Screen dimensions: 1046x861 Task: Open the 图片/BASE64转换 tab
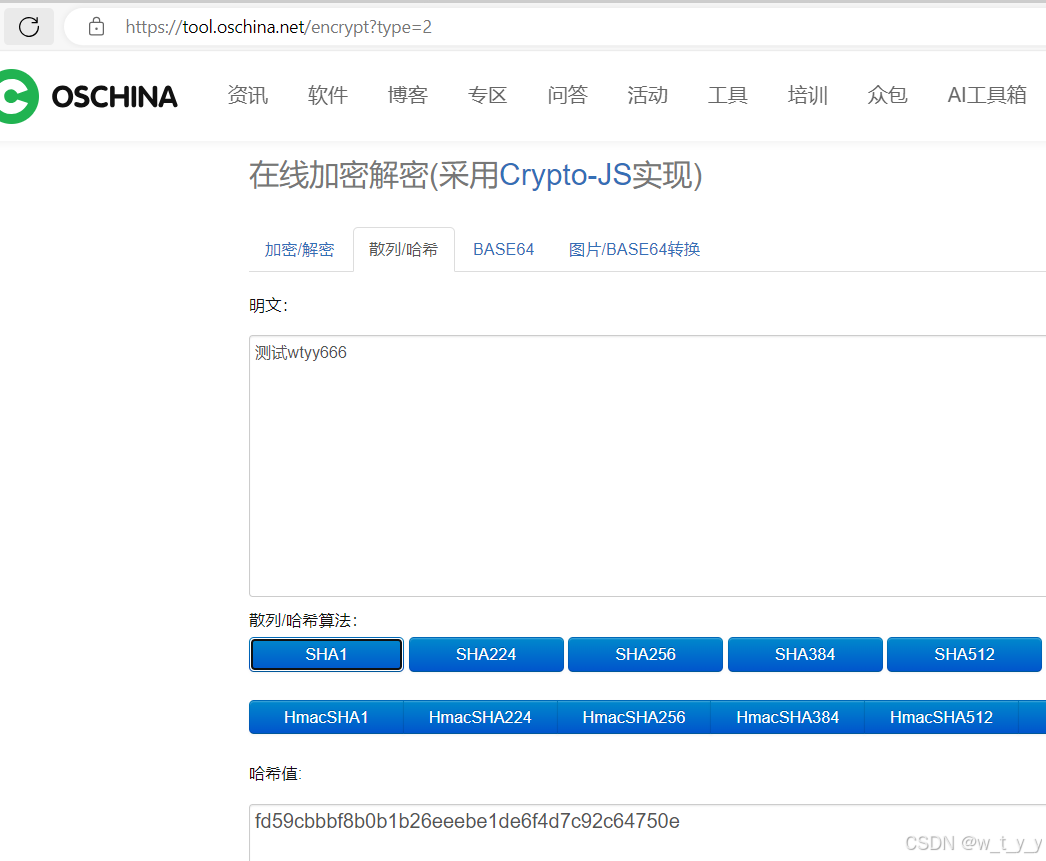(634, 249)
